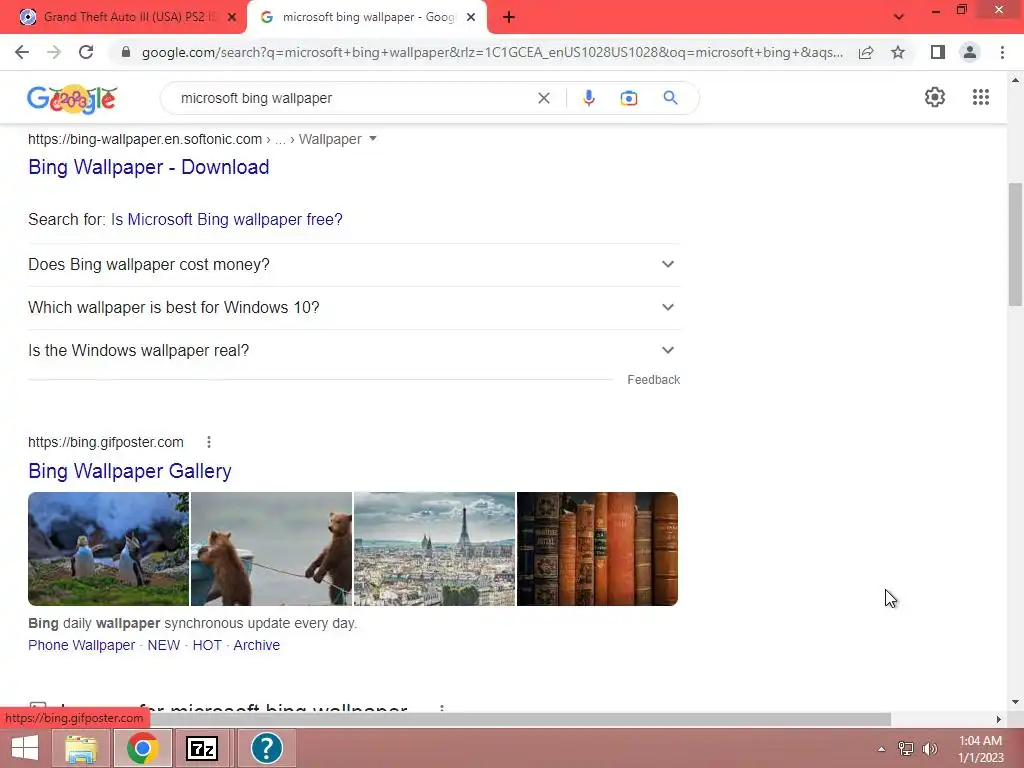
Task: Click the 'https://bing.gifposter.com' URL text
Action: tap(106, 442)
